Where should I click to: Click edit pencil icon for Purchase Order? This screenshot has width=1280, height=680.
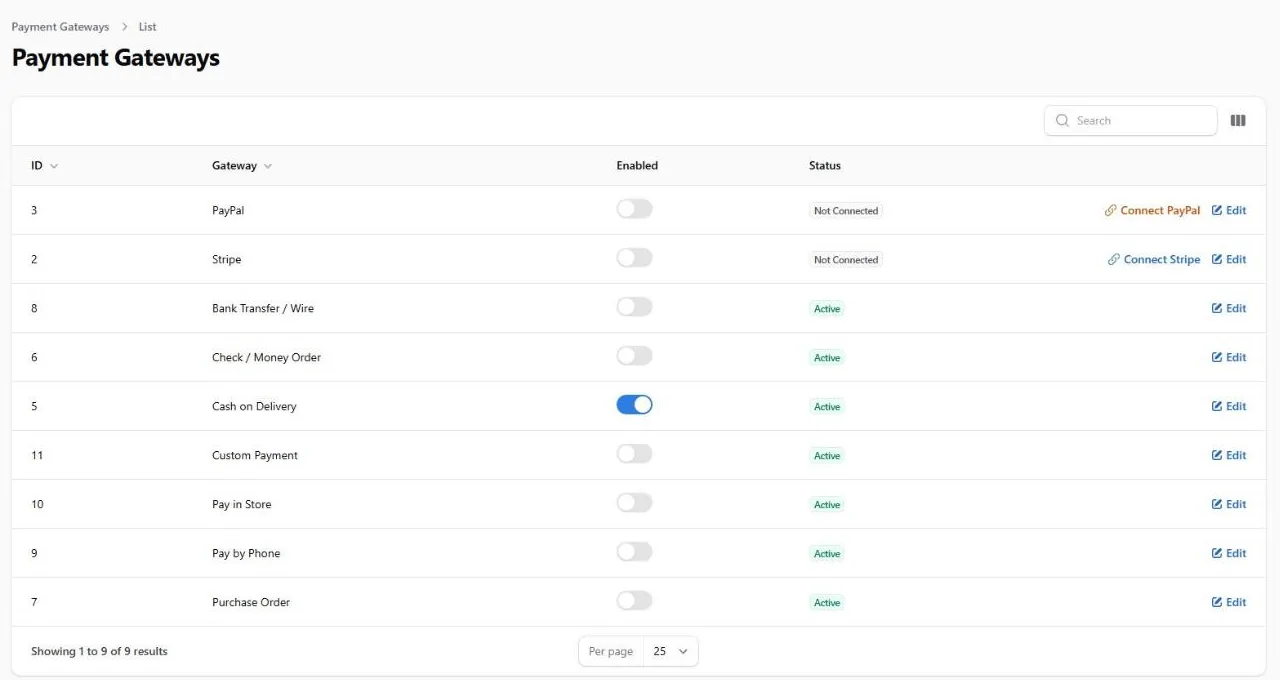point(1217,603)
